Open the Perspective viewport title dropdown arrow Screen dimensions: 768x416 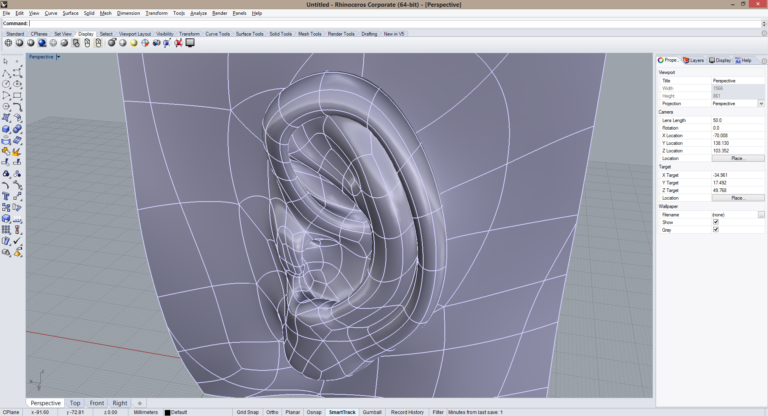click(x=59, y=57)
